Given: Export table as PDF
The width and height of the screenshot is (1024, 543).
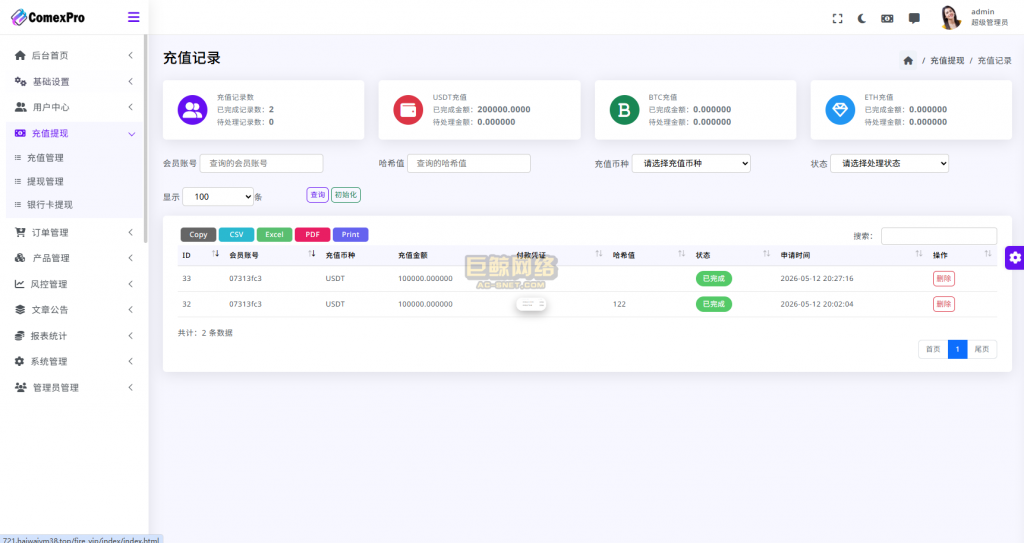Looking at the screenshot, I should click(312, 235).
